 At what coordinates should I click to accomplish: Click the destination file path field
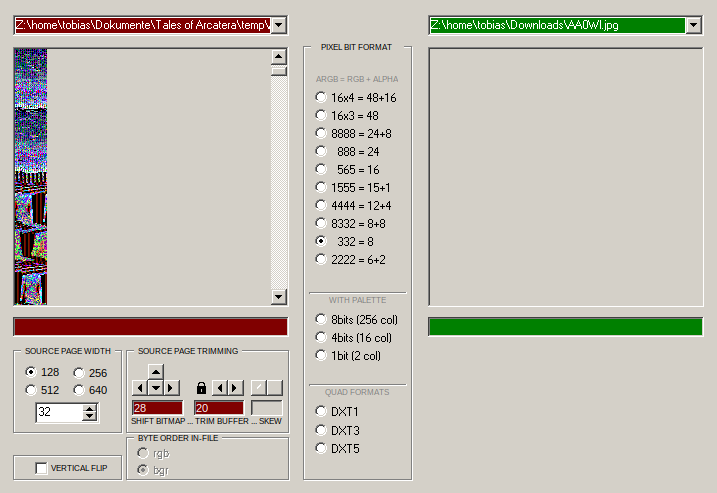point(557,25)
